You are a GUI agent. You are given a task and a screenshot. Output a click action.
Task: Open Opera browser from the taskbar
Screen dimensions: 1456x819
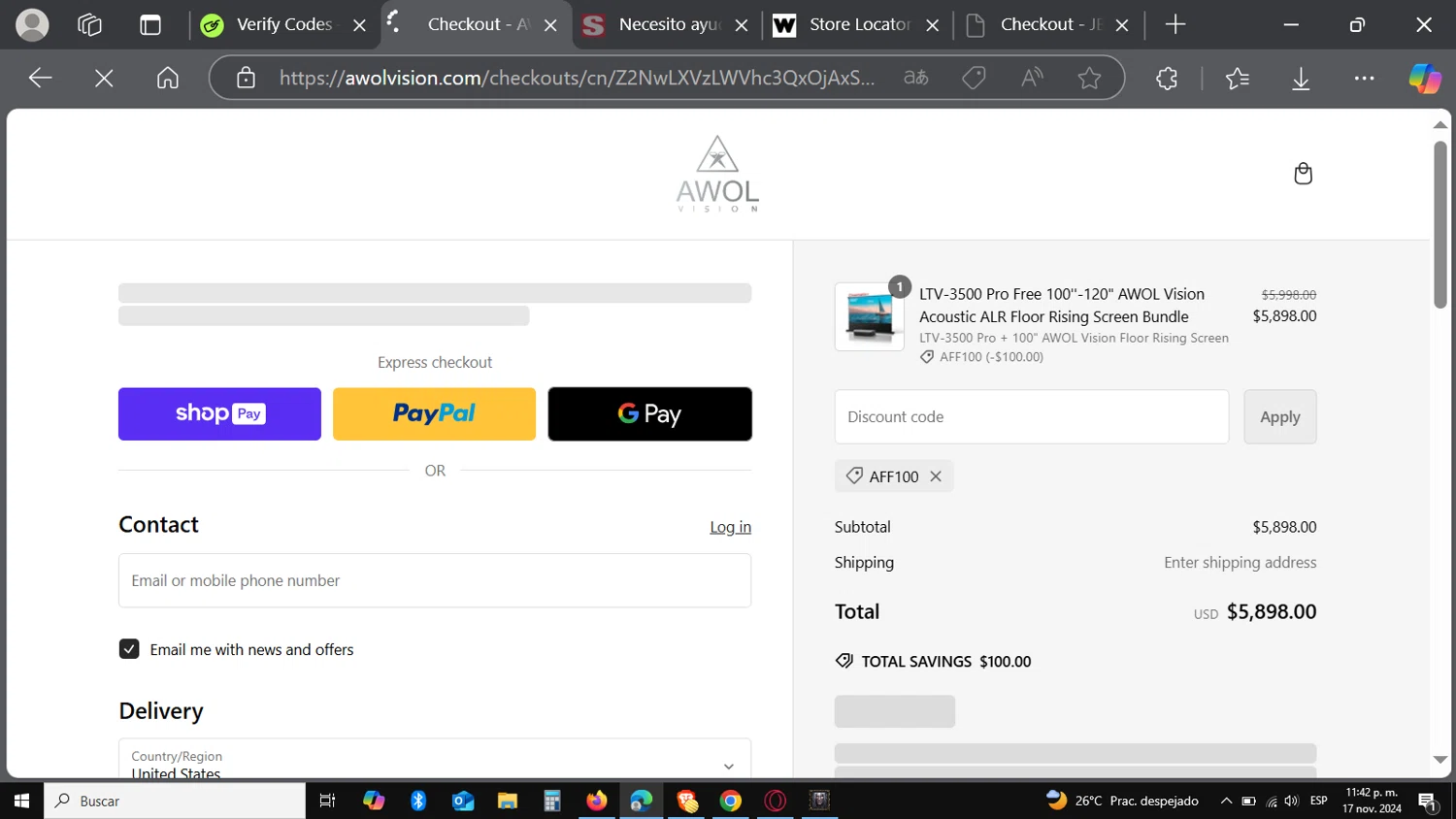click(775, 801)
